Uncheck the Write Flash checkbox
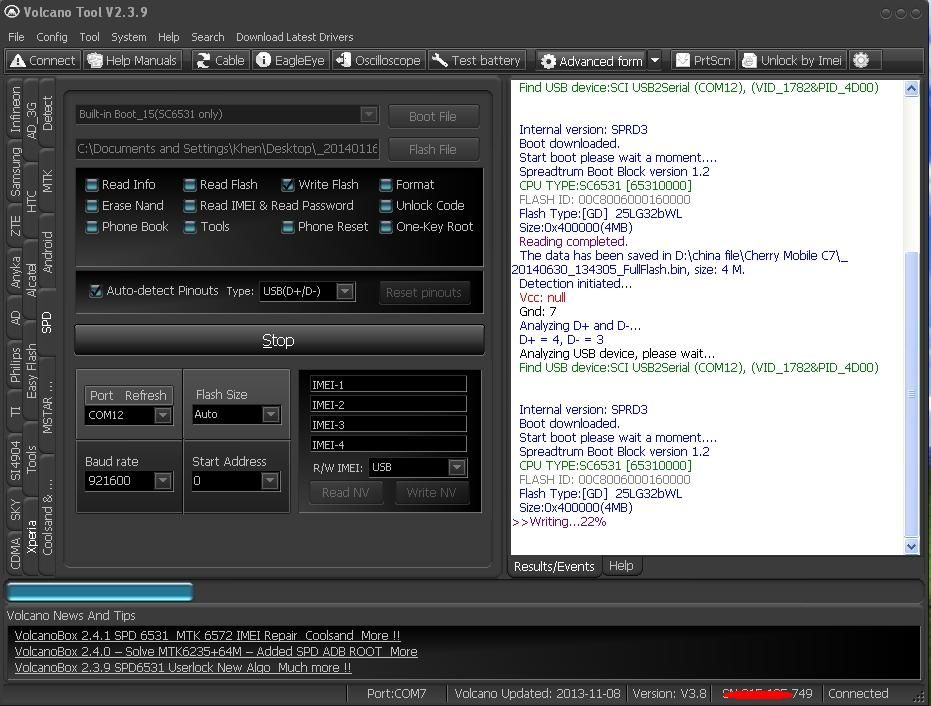Viewport: 931px width, 706px height. (x=288, y=185)
